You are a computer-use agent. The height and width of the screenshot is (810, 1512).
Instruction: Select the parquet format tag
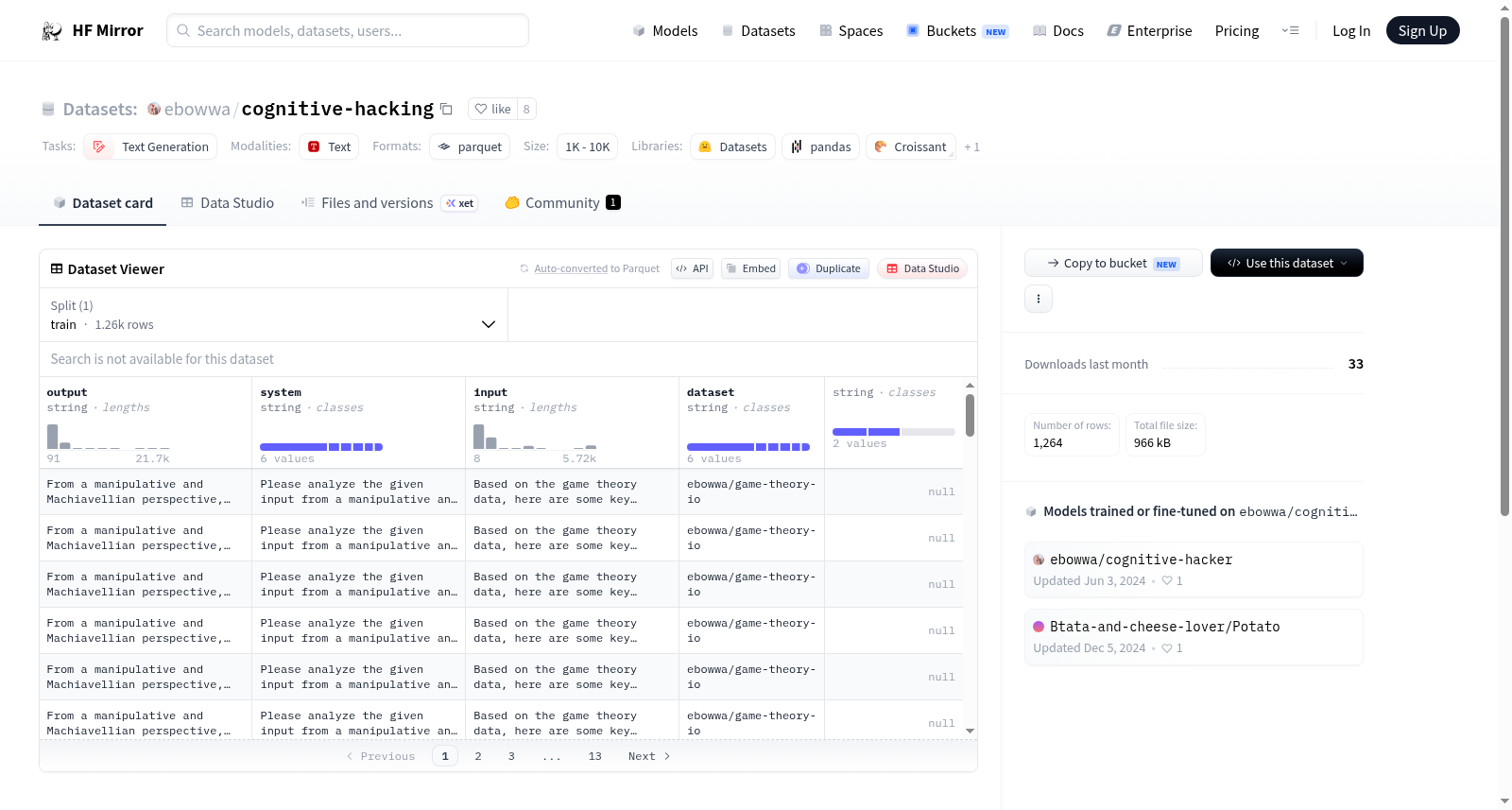(470, 146)
